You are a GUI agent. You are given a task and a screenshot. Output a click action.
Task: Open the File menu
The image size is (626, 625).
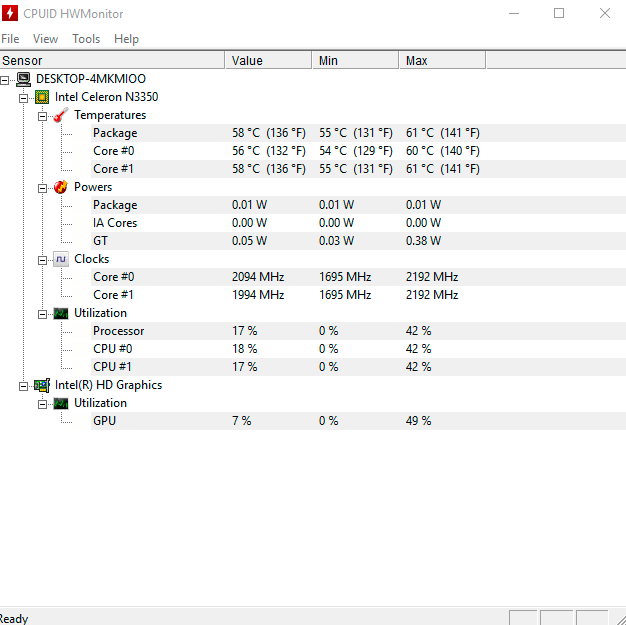pos(9,39)
